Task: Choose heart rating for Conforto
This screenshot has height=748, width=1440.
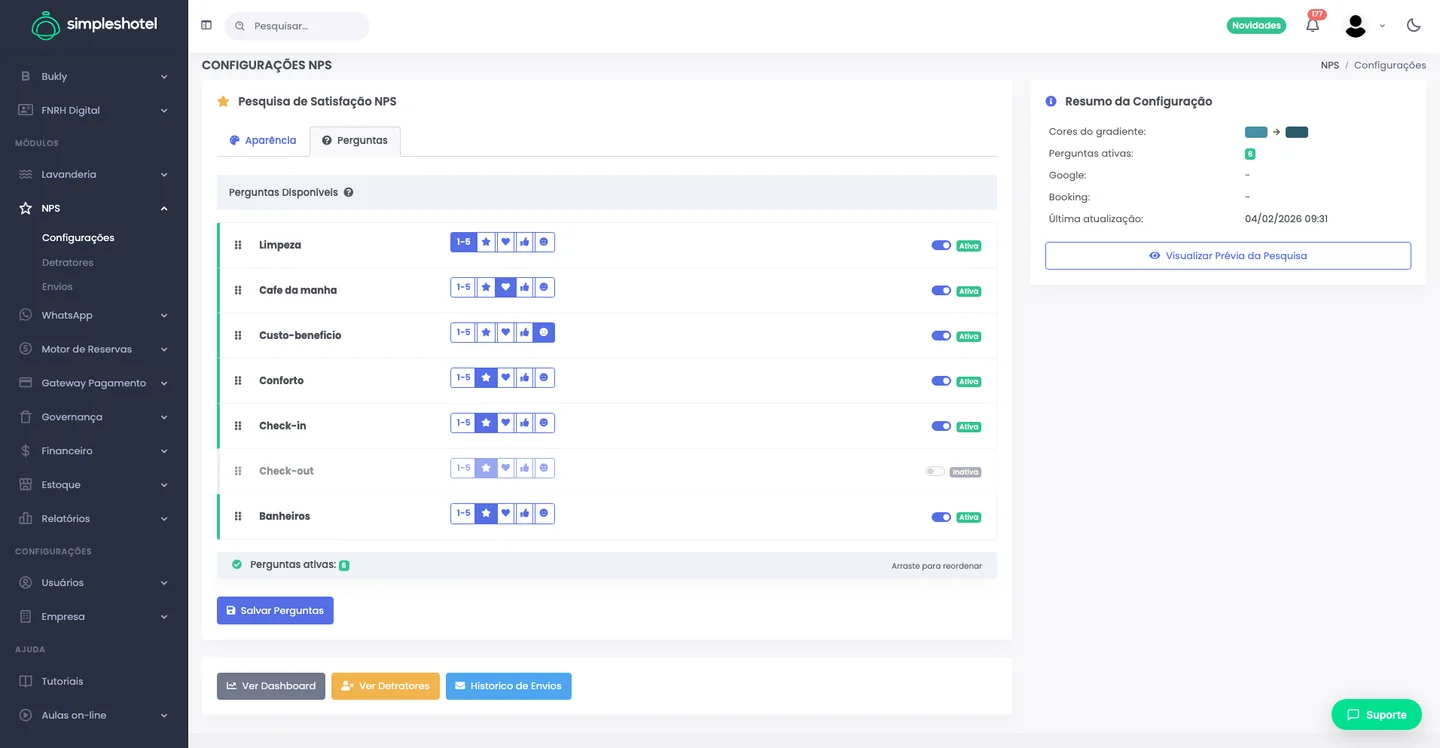Action: (506, 378)
